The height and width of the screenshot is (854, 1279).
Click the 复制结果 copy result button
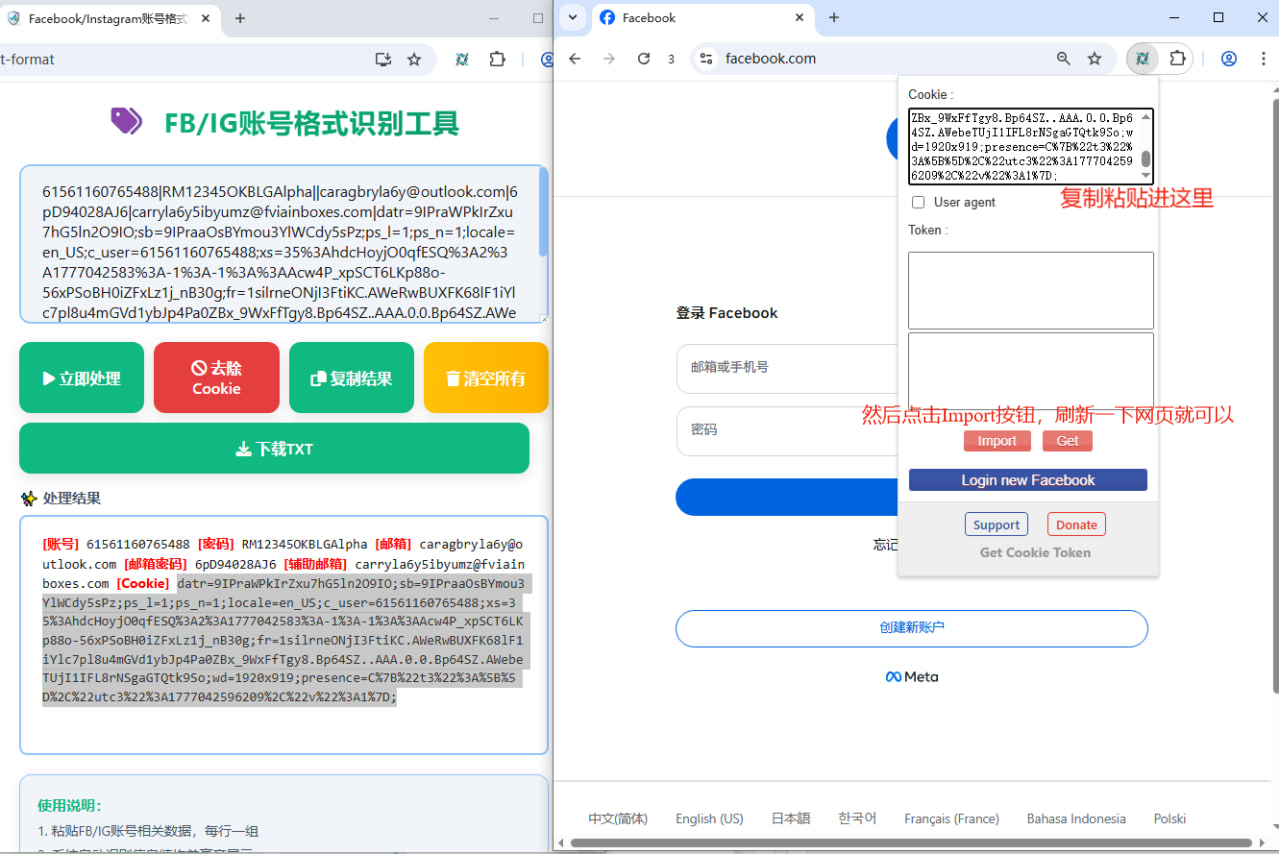pos(351,378)
